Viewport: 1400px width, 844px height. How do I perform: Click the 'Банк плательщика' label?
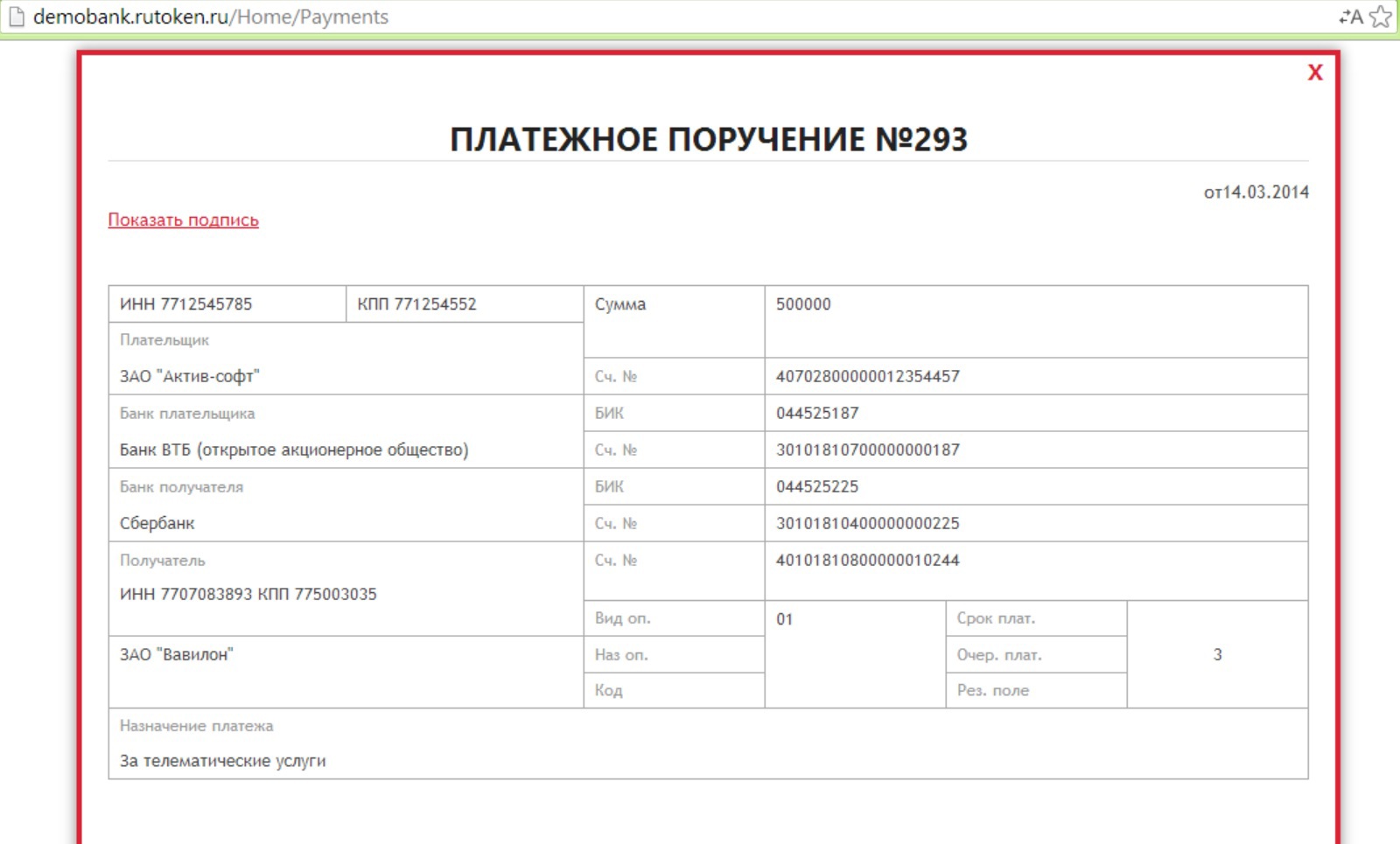(187, 414)
